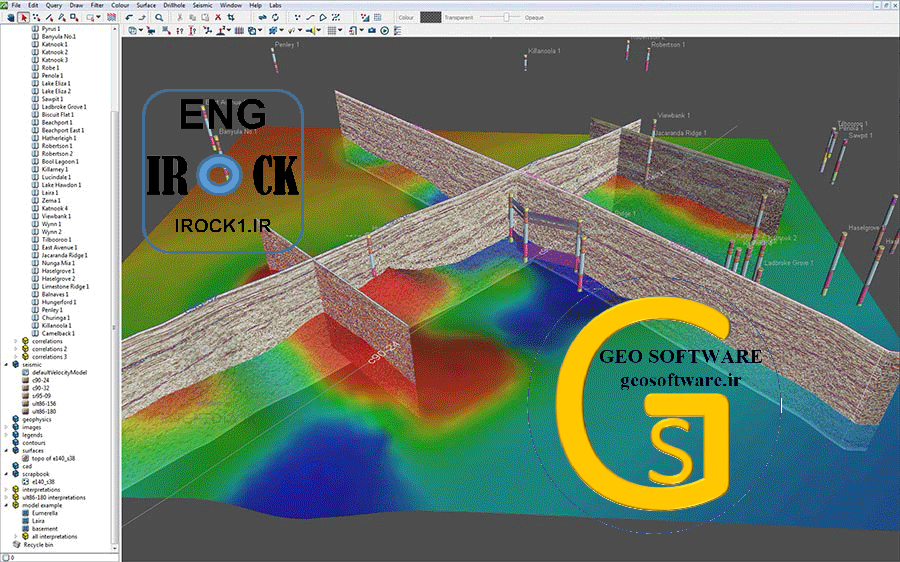This screenshot has height=562, width=900.
Task: Select the Ladbroke Grove 1 well
Action: pos(64,107)
